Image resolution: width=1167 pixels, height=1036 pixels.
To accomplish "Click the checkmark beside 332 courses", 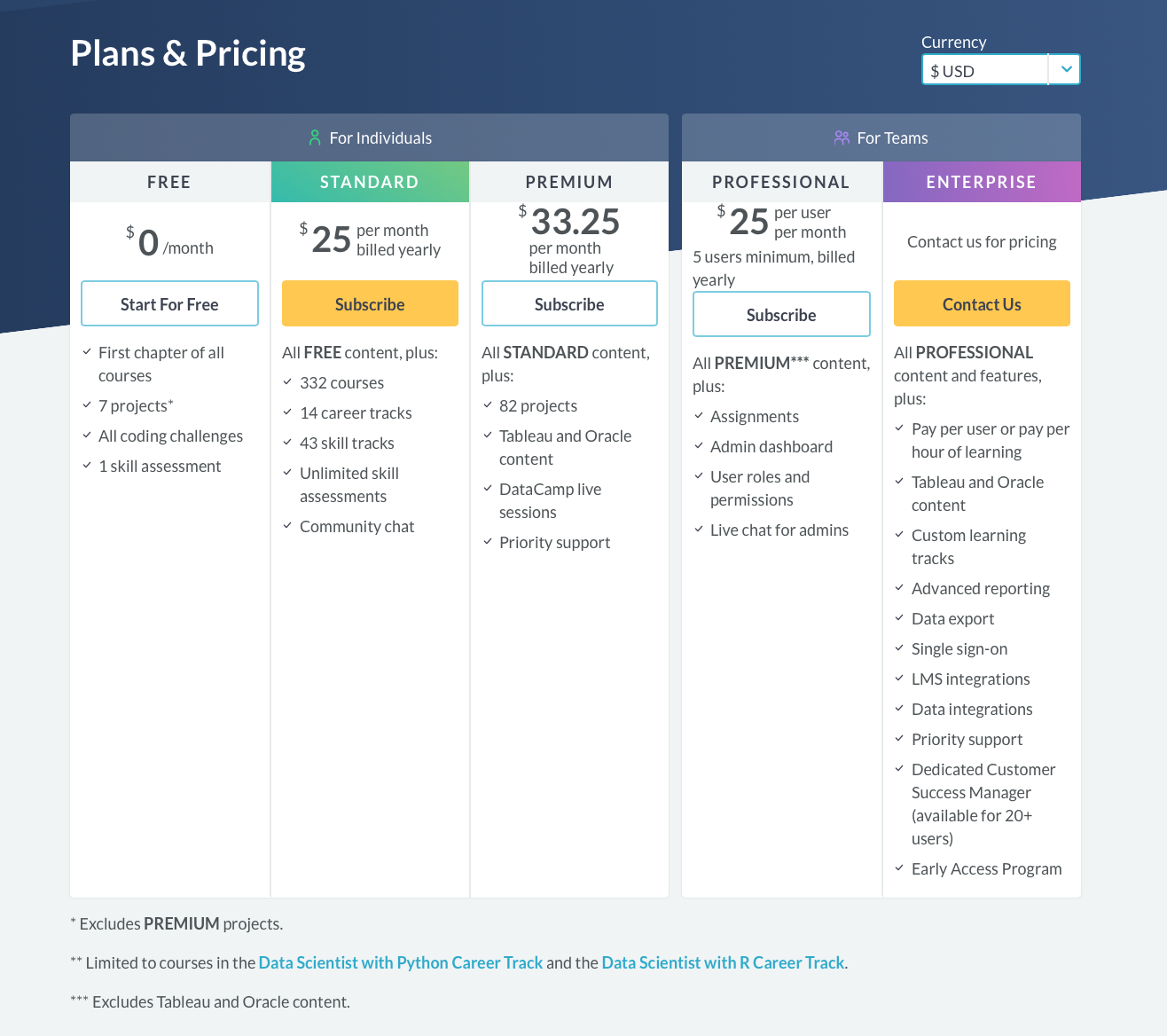I will tap(287, 382).
